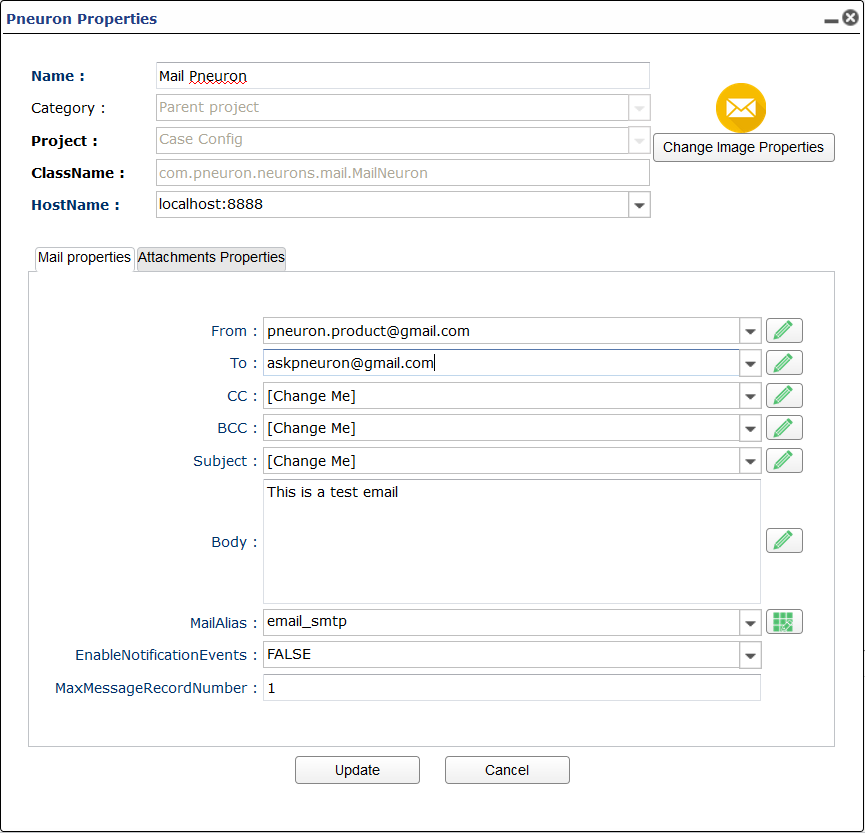Expand the MailAlias dropdown list
Image resolution: width=865 pixels, height=833 pixels.
click(750, 623)
